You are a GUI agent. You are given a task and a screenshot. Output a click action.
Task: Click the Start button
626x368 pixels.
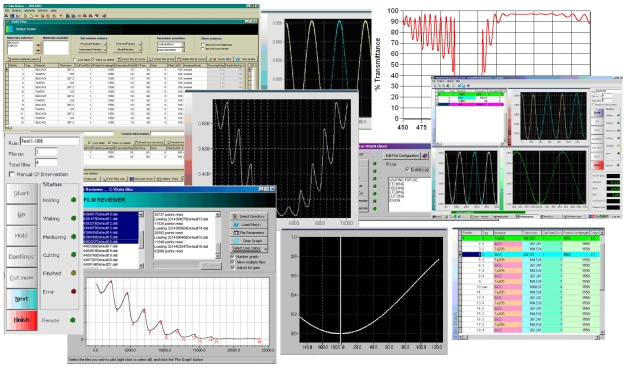click(x=22, y=194)
